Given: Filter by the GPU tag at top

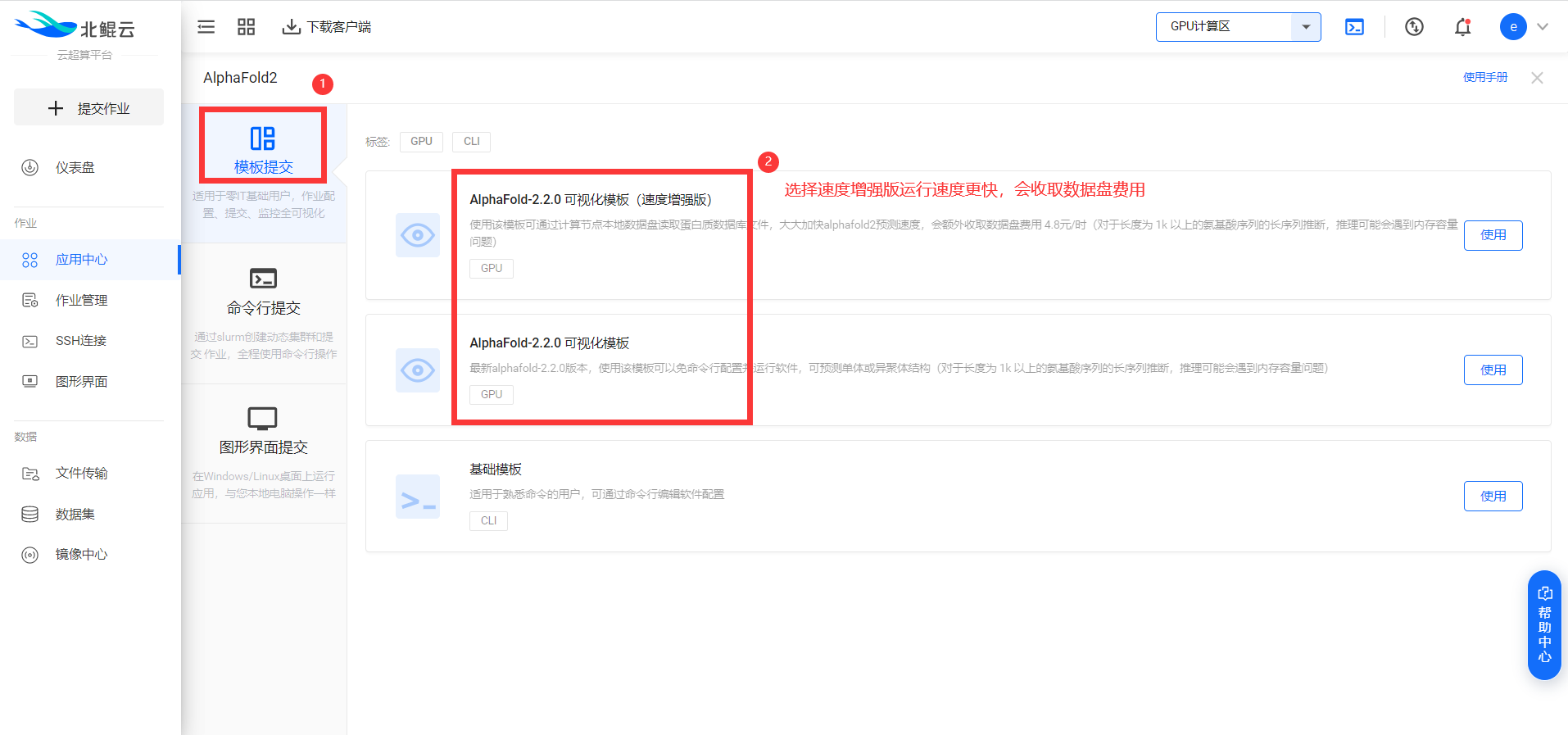Looking at the screenshot, I should (x=421, y=142).
